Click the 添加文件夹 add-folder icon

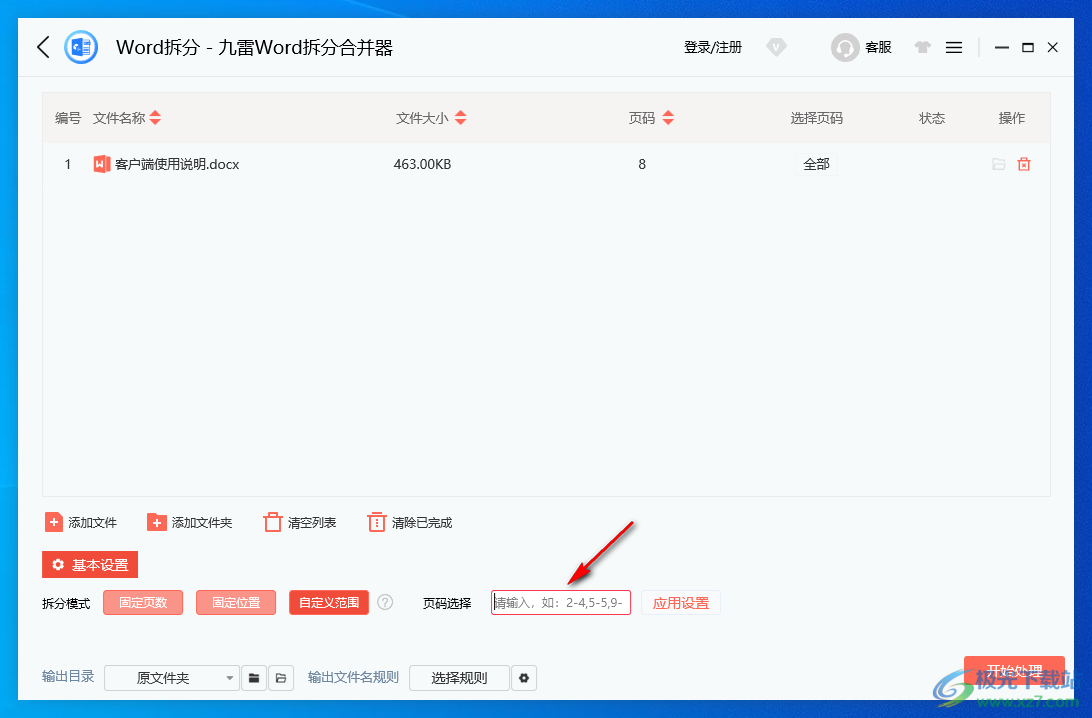click(157, 521)
